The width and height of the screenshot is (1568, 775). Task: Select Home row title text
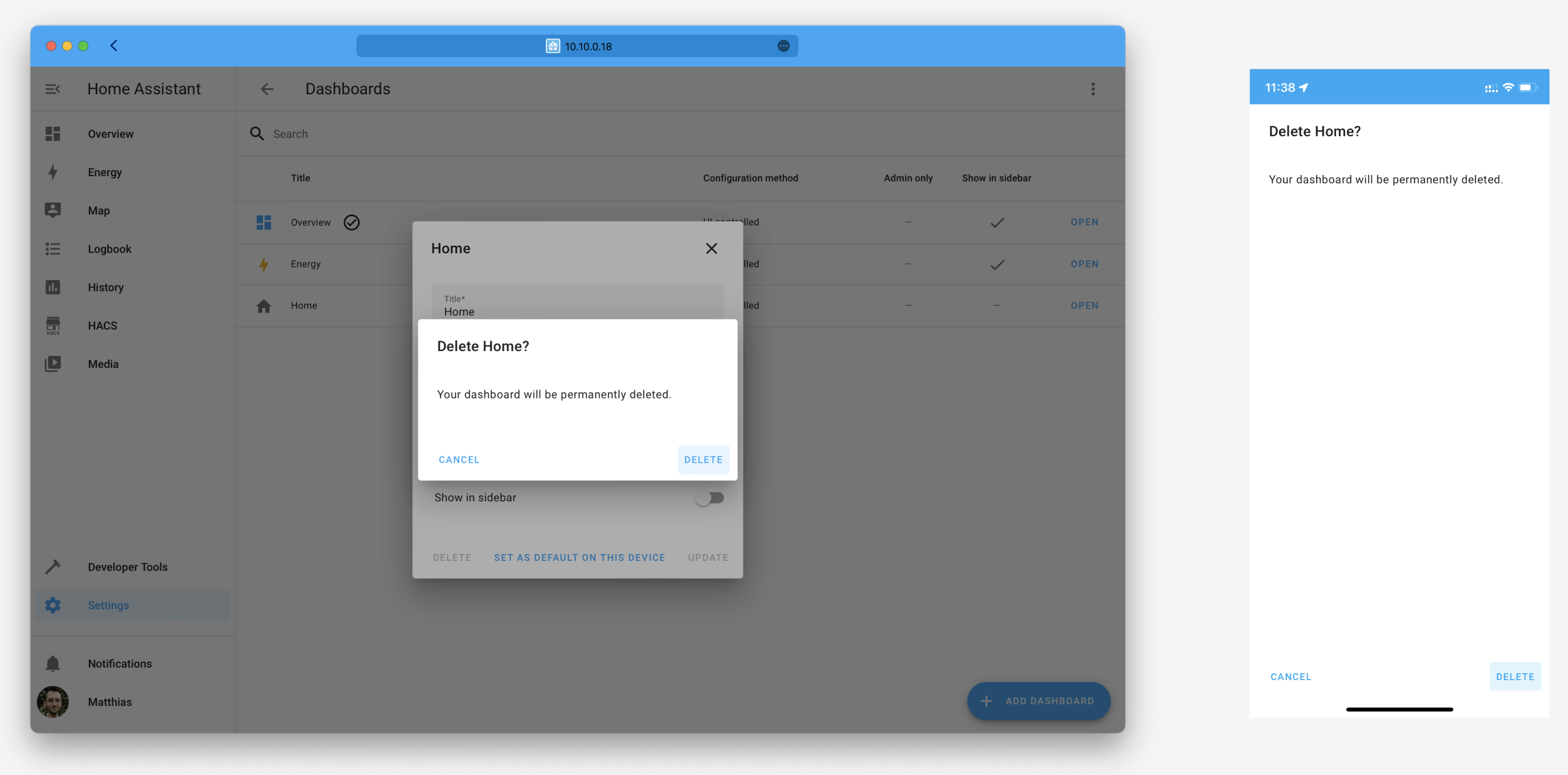coord(304,306)
